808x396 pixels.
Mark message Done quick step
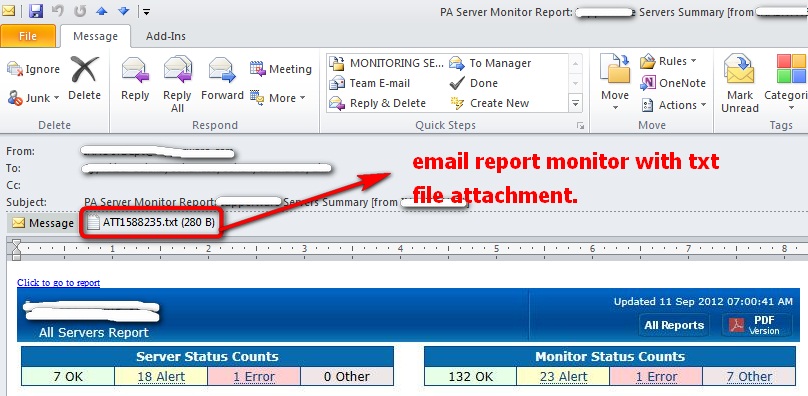474,83
